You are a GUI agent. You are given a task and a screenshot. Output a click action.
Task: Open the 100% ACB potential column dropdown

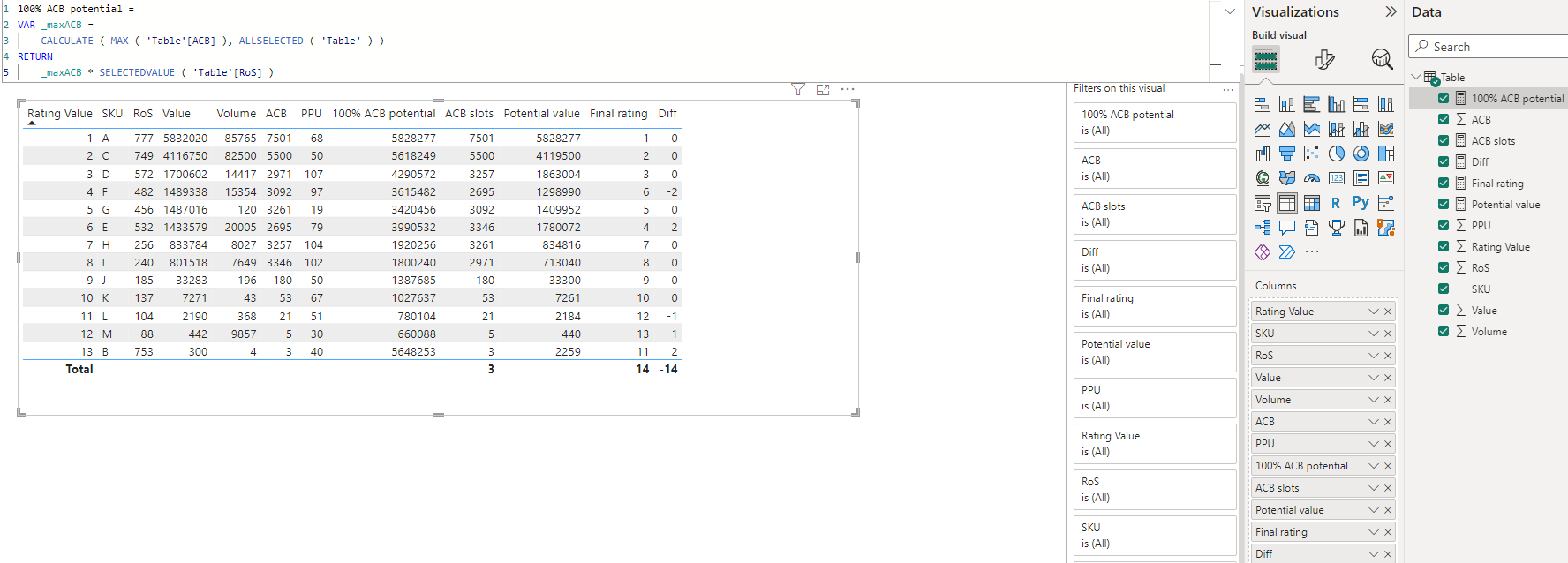click(x=1373, y=466)
